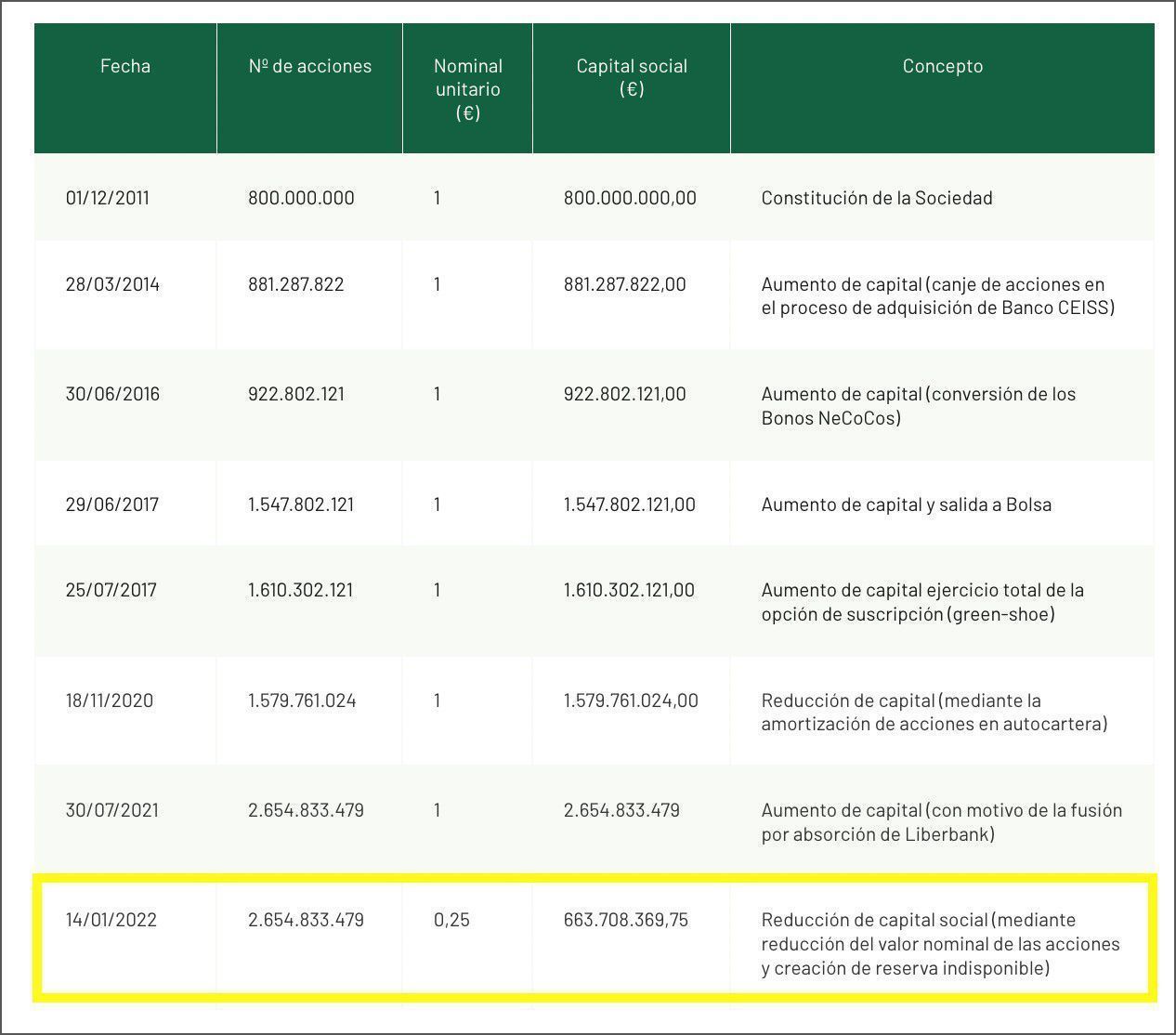Image resolution: width=1176 pixels, height=1035 pixels.
Task: Select Constitución de la Sociedad text
Action: coord(877,198)
